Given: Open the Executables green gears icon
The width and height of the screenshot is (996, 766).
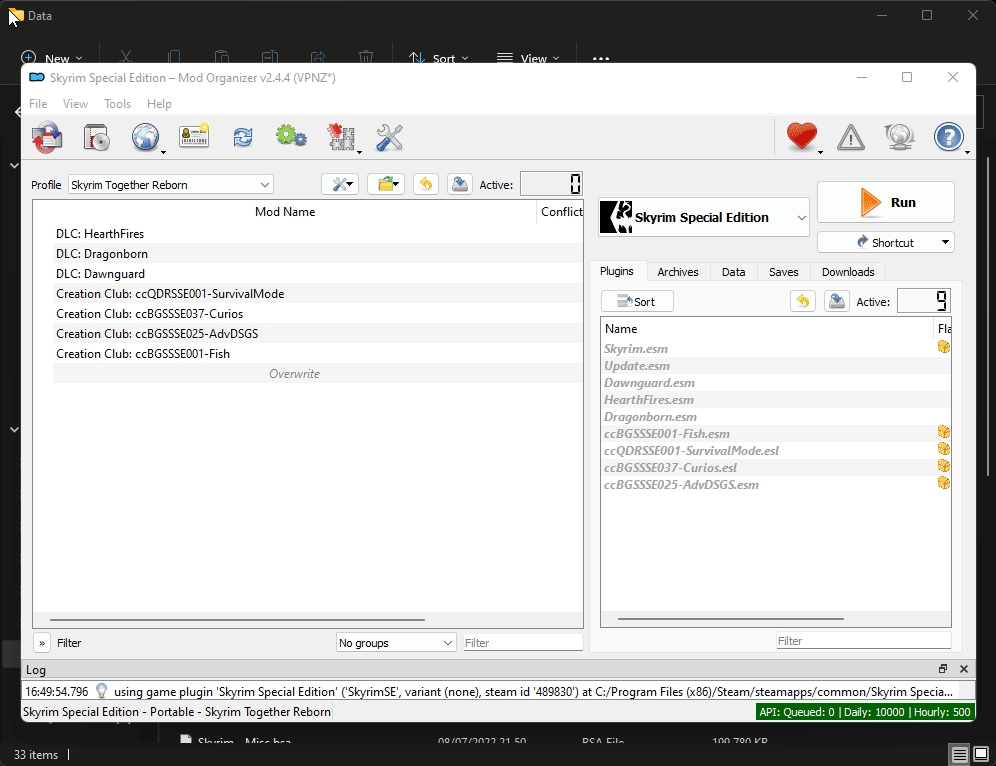Looking at the screenshot, I should point(291,137).
